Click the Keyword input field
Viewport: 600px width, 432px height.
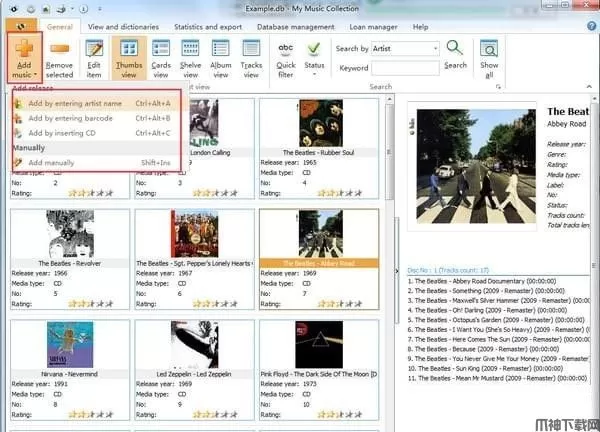pos(404,68)
